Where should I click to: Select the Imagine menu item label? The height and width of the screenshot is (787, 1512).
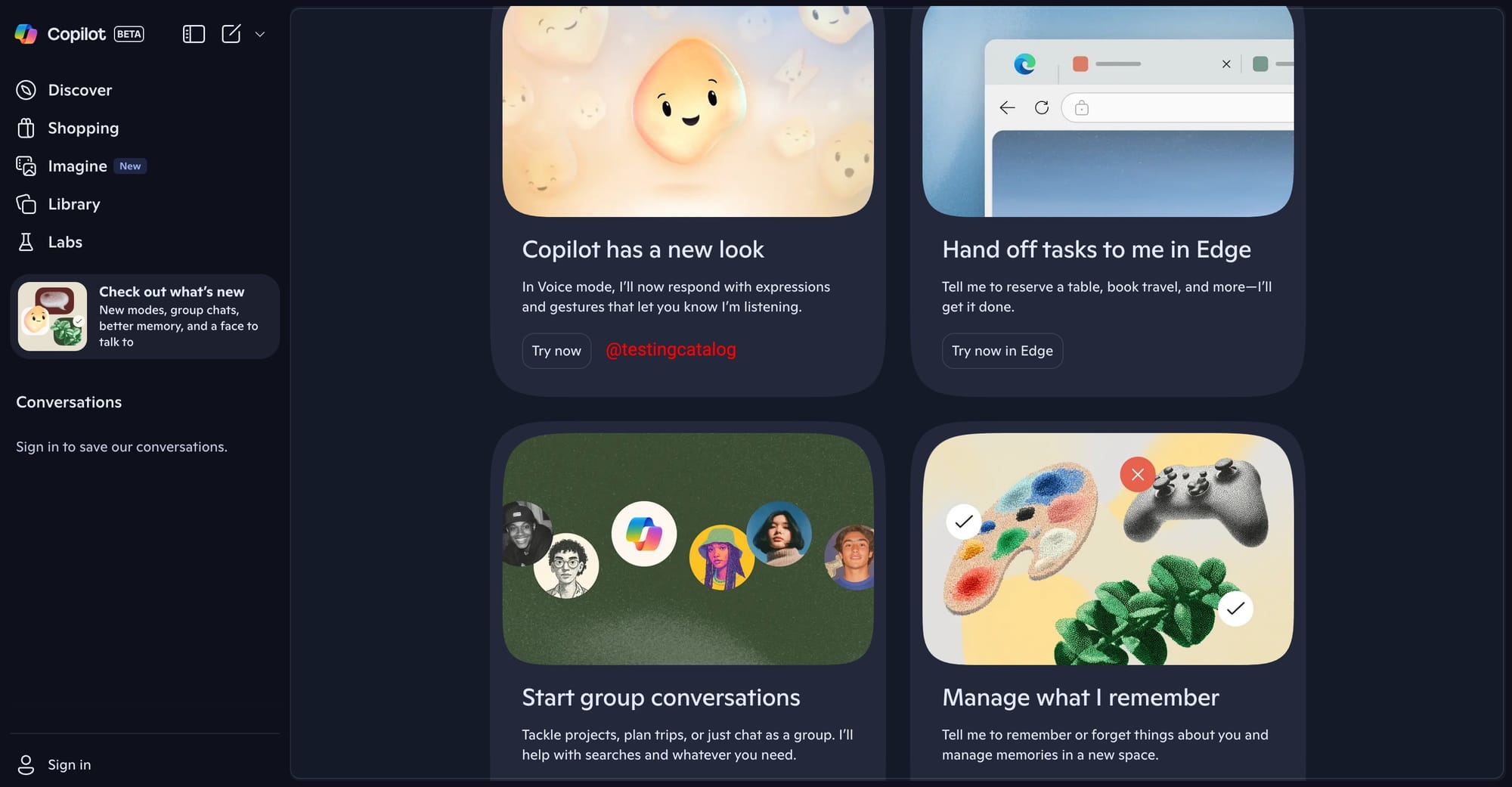[77, 166]
